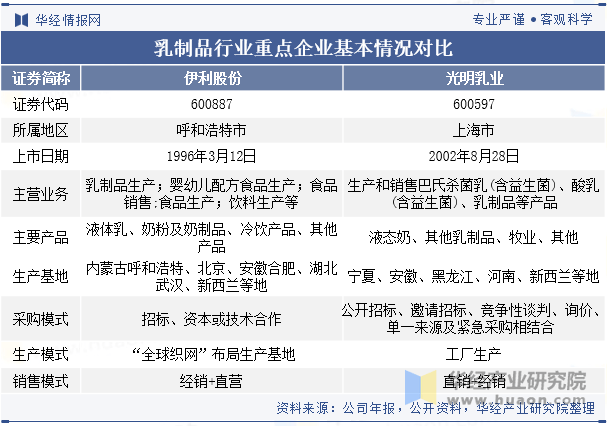Select the 主要产品 row label
The image size is (607, 426).
point(41,237)
